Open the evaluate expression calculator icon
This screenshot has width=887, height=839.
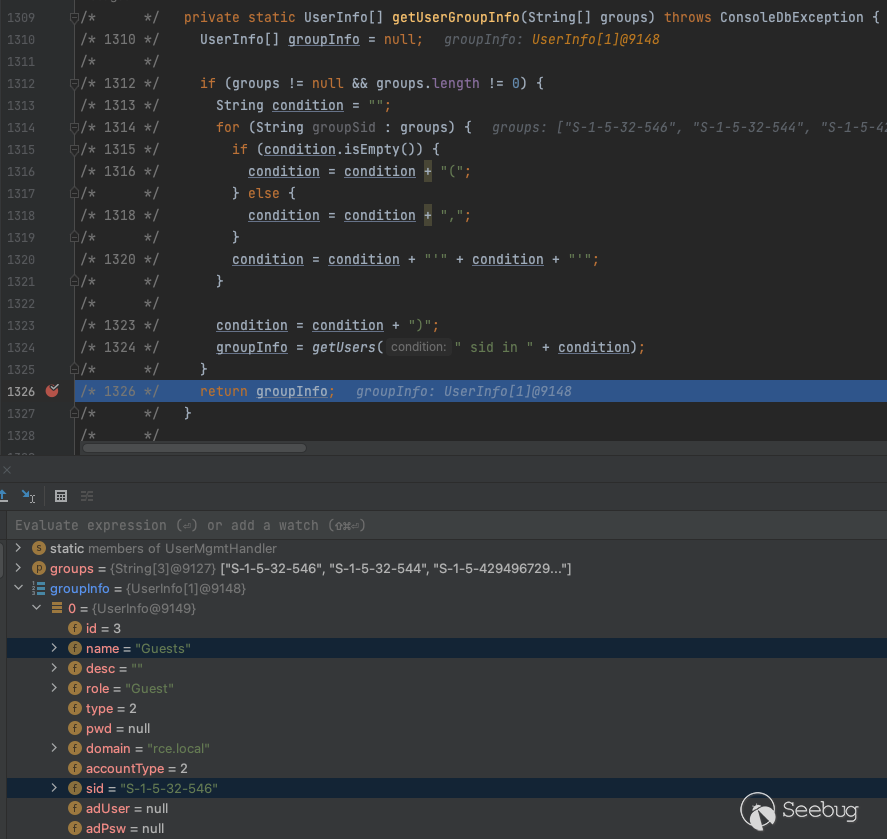click(61, 496)
